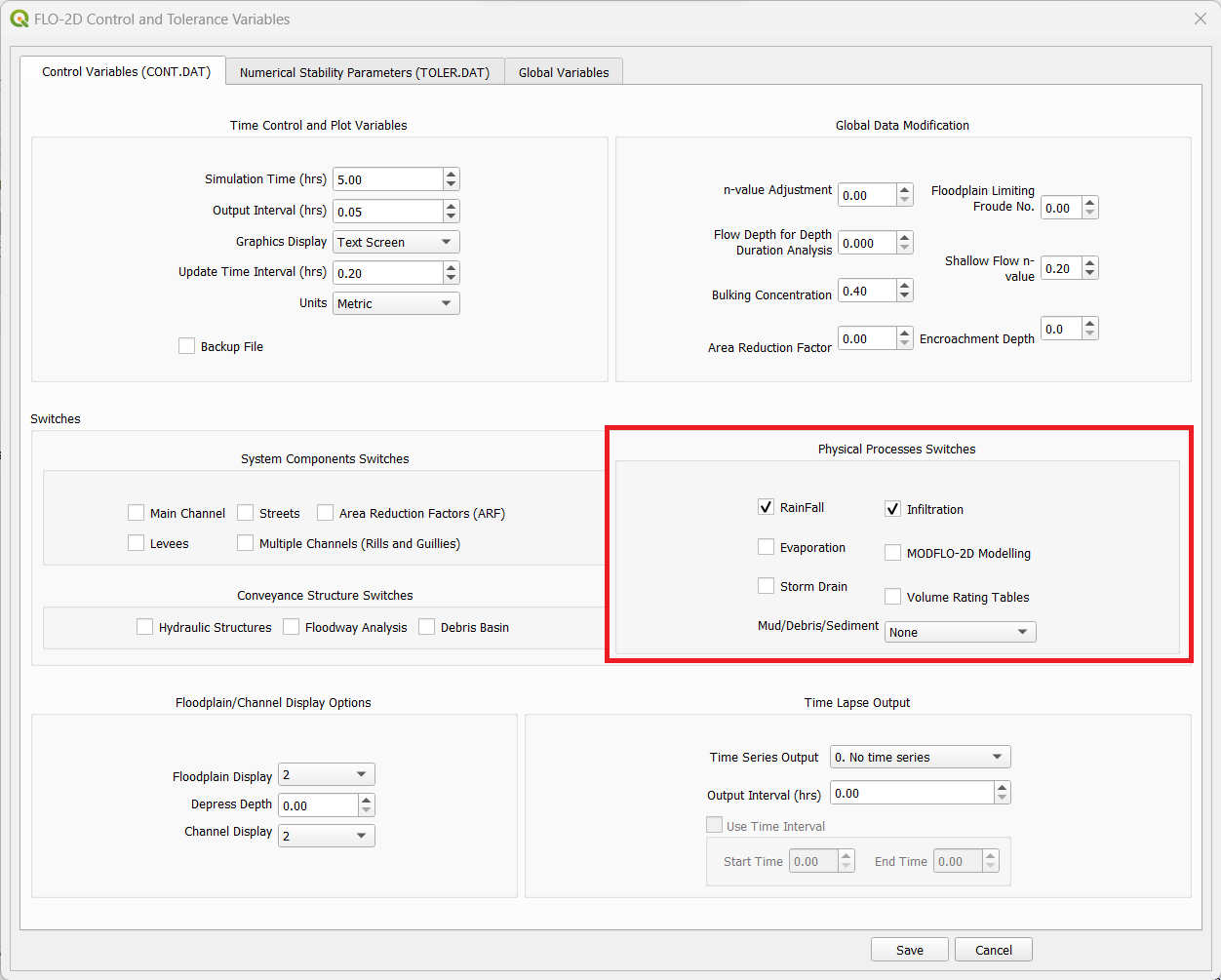Increase Encroachment Depth value
The height and width of the screenshot is (980, 1221).
tap(1090, 324)
